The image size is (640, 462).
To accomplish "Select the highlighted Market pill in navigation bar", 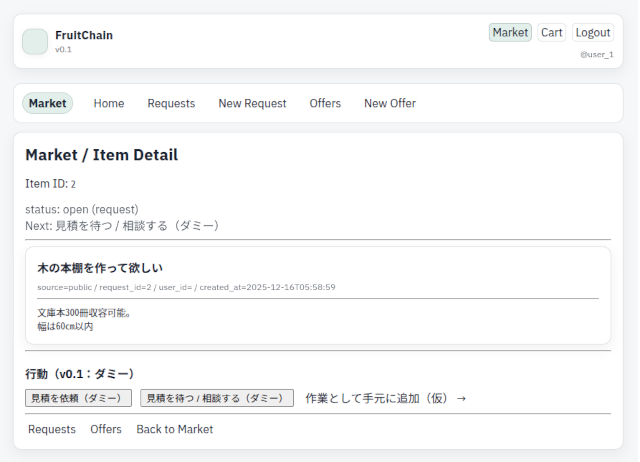I will click(x=48, y=103).
